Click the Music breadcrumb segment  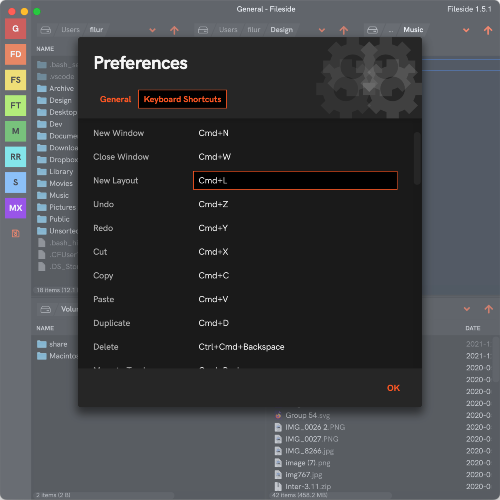(413, 30)
